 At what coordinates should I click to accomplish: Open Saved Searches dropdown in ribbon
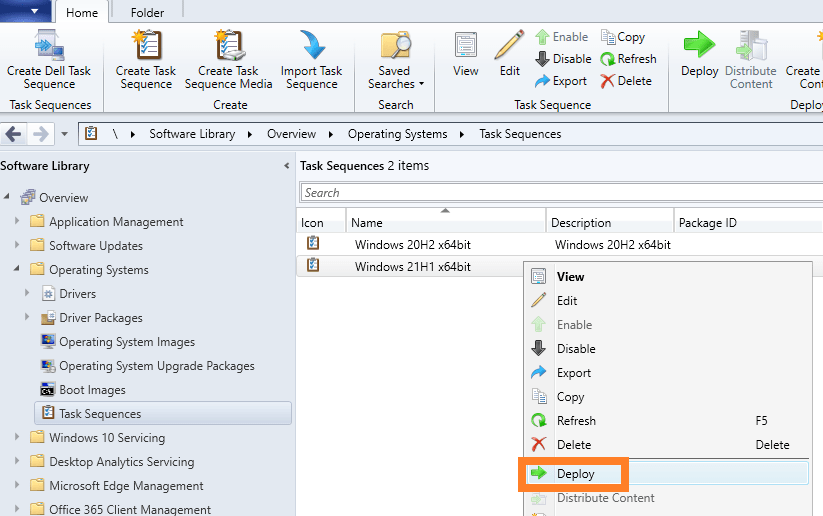[x=396, y=60]
